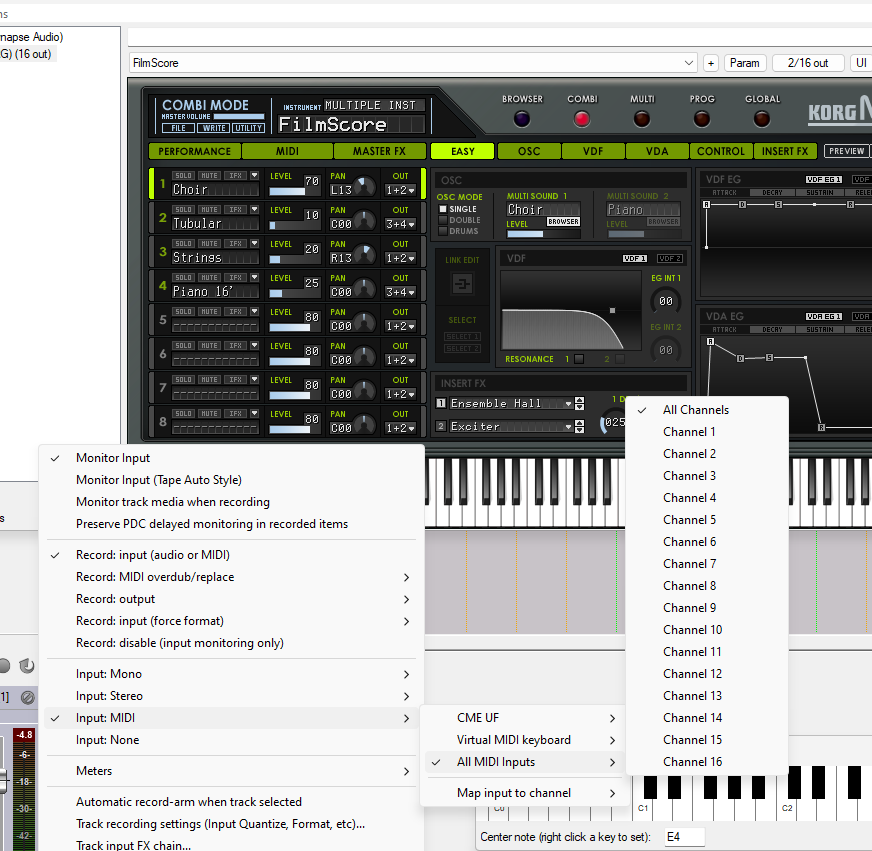
Task: Solo the Choir timbre
Action: click(x=183, y=176)
